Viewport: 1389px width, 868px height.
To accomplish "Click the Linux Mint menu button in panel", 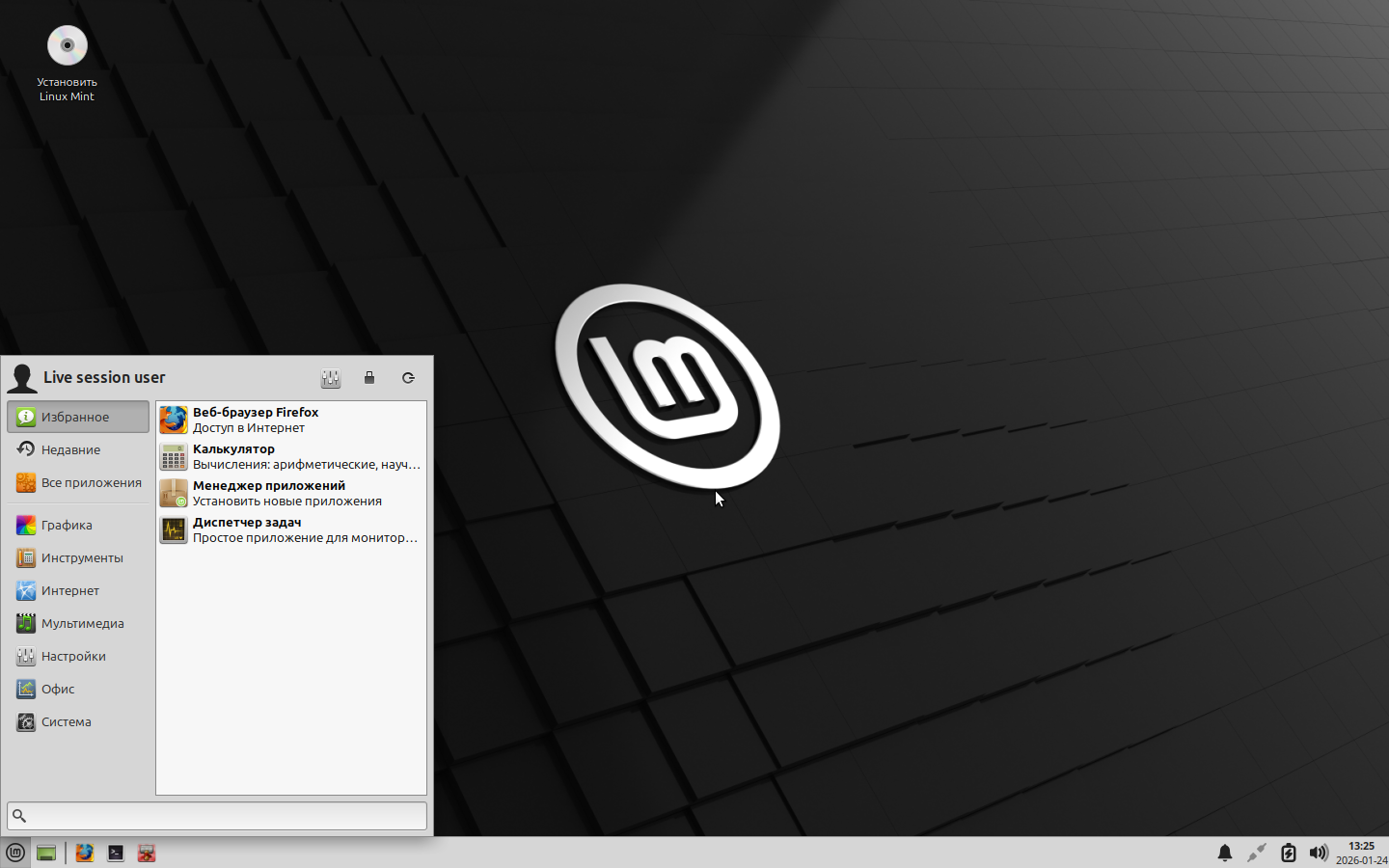I will pos(15,853).
